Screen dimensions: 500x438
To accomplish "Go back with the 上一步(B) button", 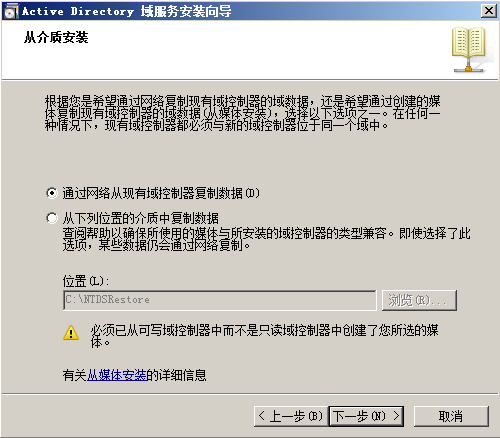I will pyautogui.click(x=291, y=416).
